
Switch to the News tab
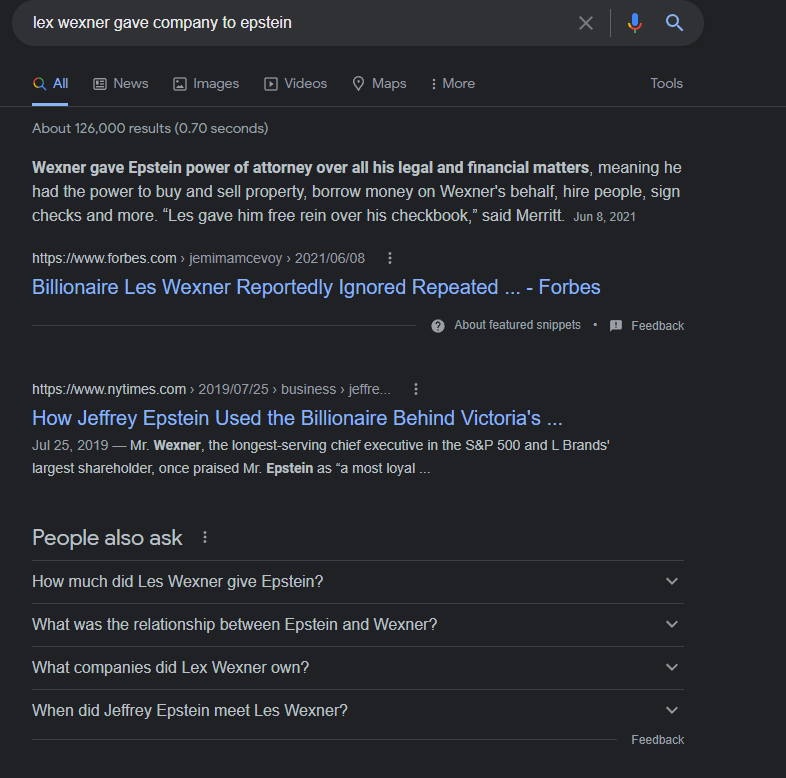(x=121, y=84)
